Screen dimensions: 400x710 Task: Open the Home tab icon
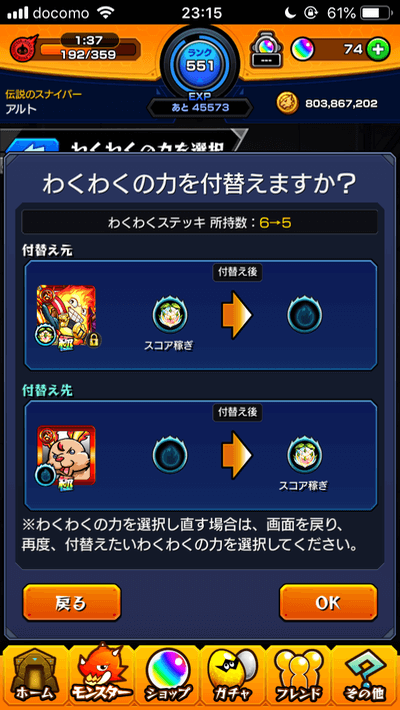pyautogui.click(x=34, y=677)
